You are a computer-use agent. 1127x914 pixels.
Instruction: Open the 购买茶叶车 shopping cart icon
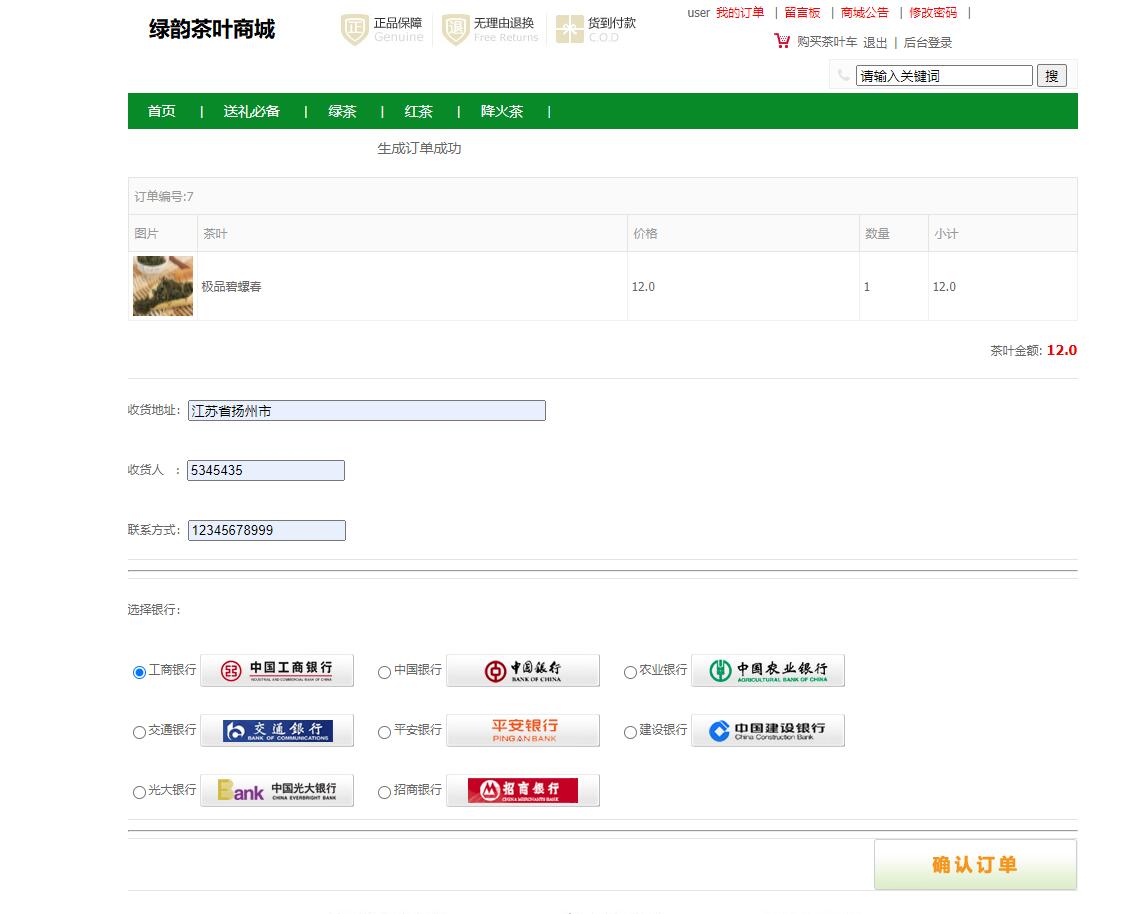(x=781, y=42)
